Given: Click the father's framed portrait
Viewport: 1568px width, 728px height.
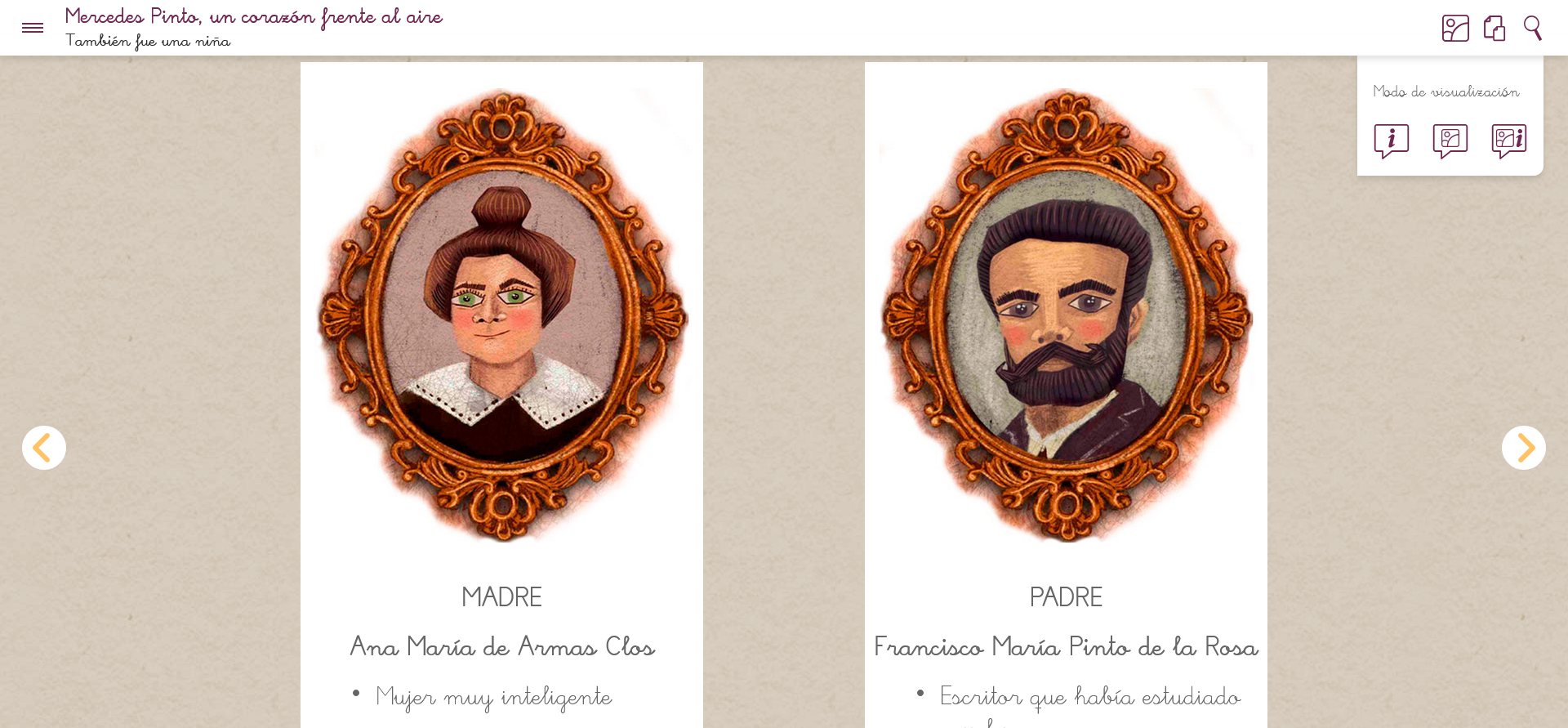Looking at the screenshot, I should pyautogui.click(x=1067, y=315).
